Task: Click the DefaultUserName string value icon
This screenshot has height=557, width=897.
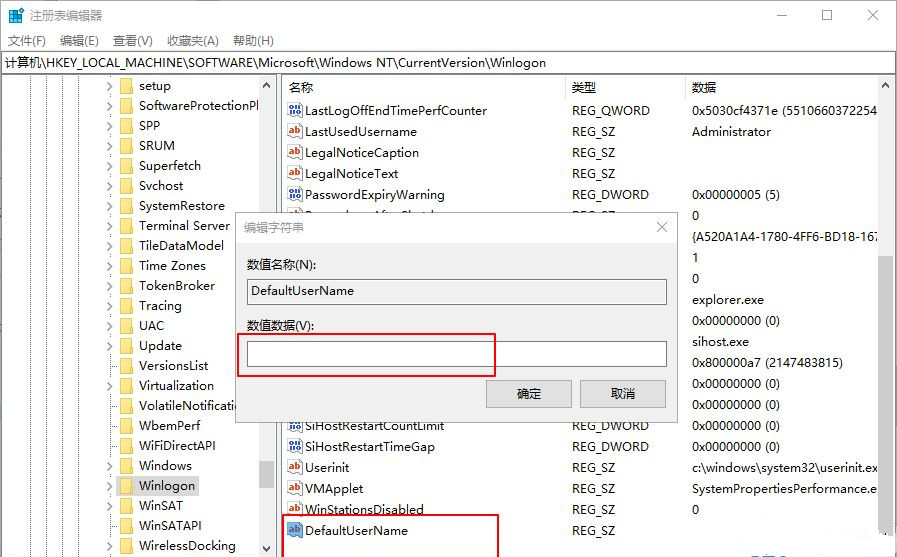Action: click(x=295, y=530)
